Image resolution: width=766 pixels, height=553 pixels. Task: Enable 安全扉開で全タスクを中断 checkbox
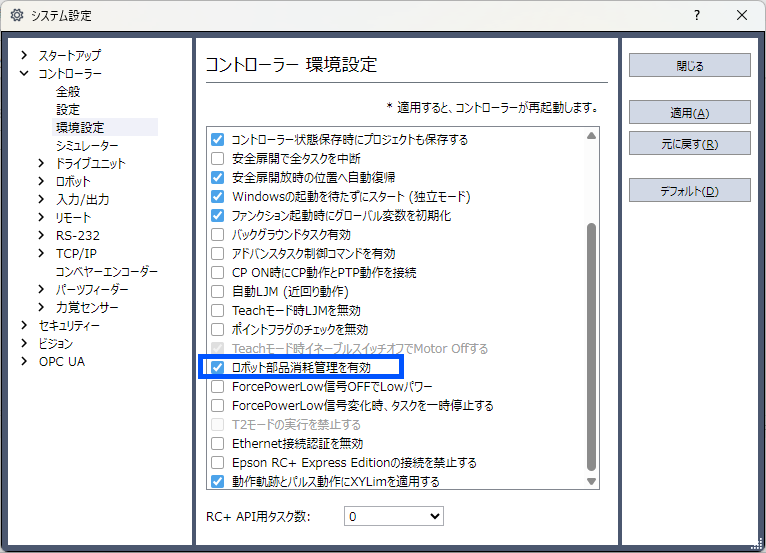pyautogui.click(x=217, y=159)
